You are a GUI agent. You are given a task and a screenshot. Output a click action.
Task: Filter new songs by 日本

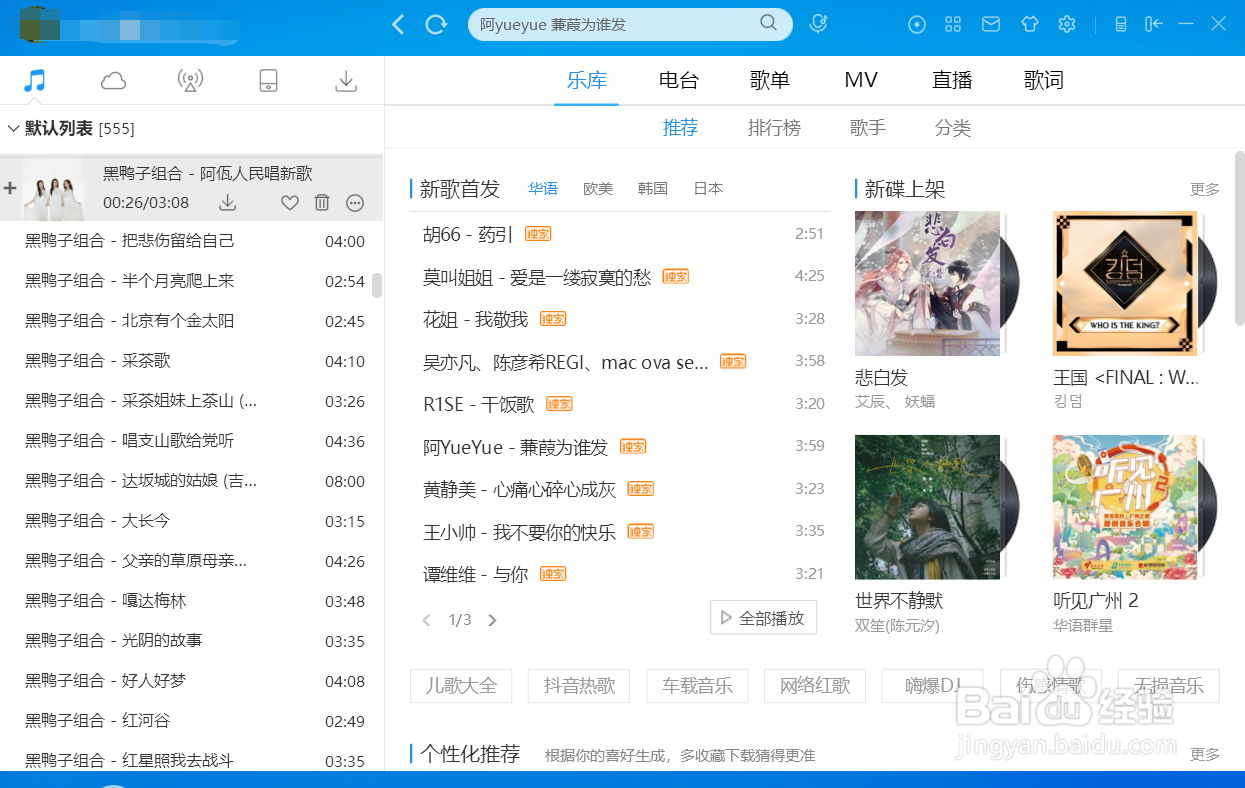click(708, 188)
